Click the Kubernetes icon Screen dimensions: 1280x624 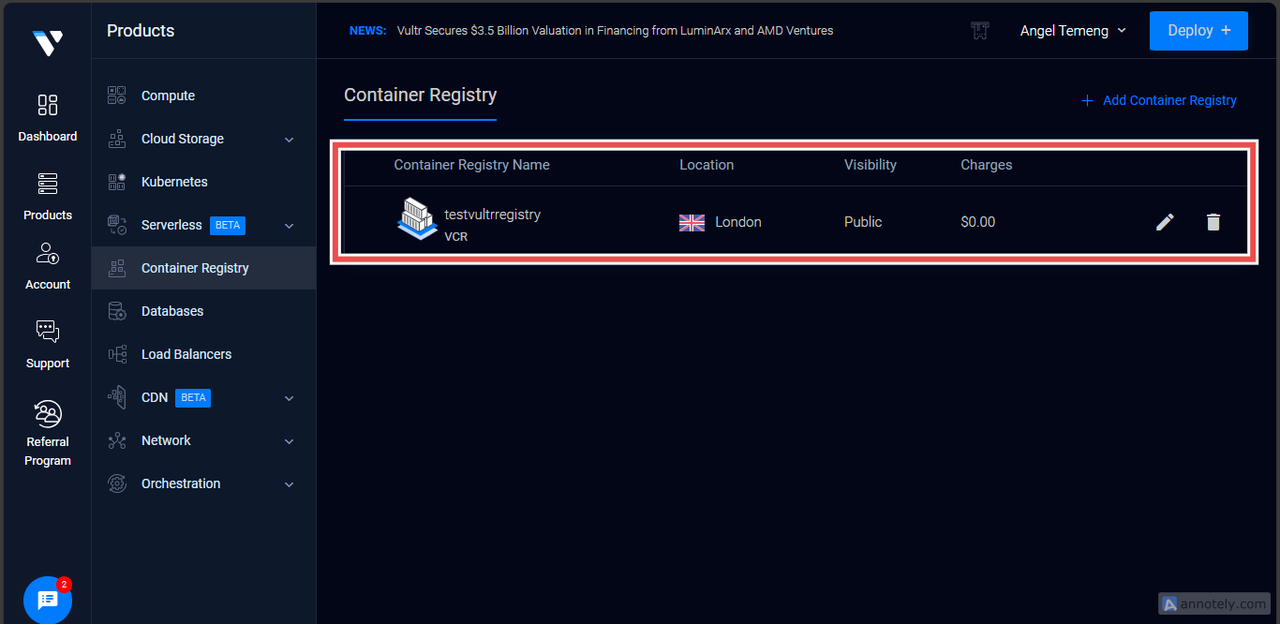click(117, 182)
